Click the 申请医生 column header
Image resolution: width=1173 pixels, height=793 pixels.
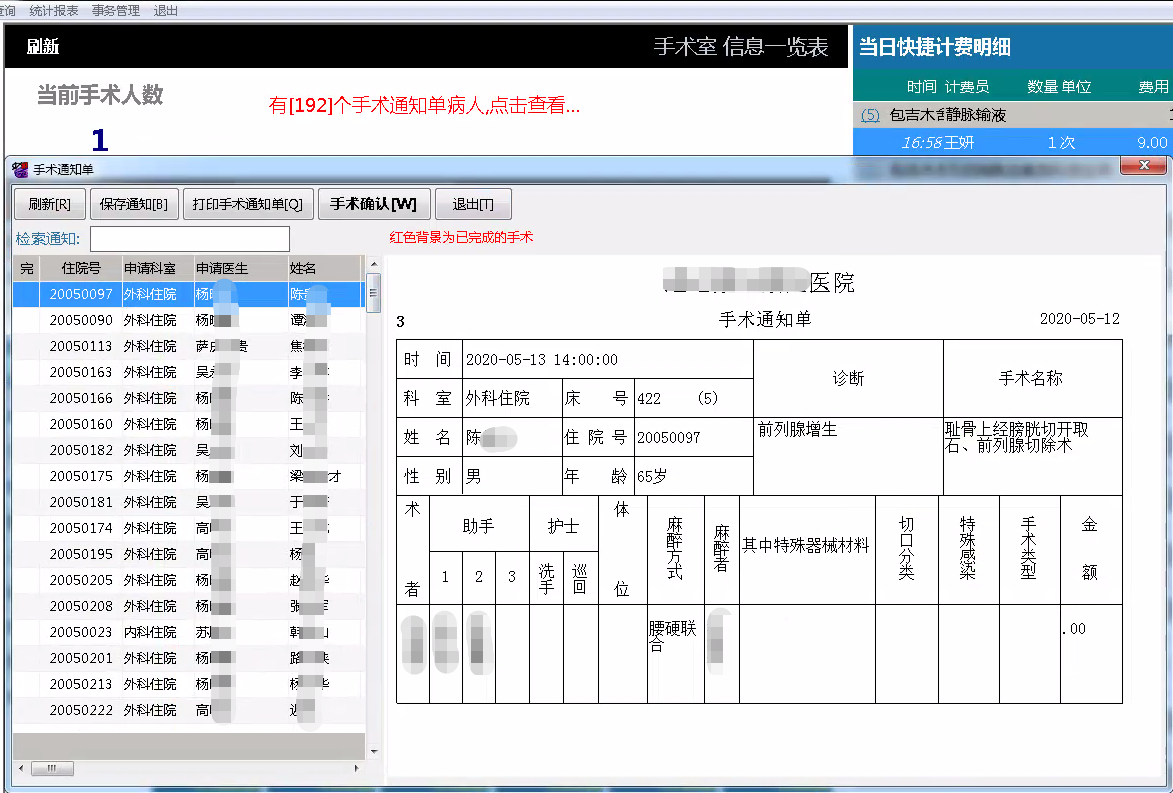(x=222, y=268)
